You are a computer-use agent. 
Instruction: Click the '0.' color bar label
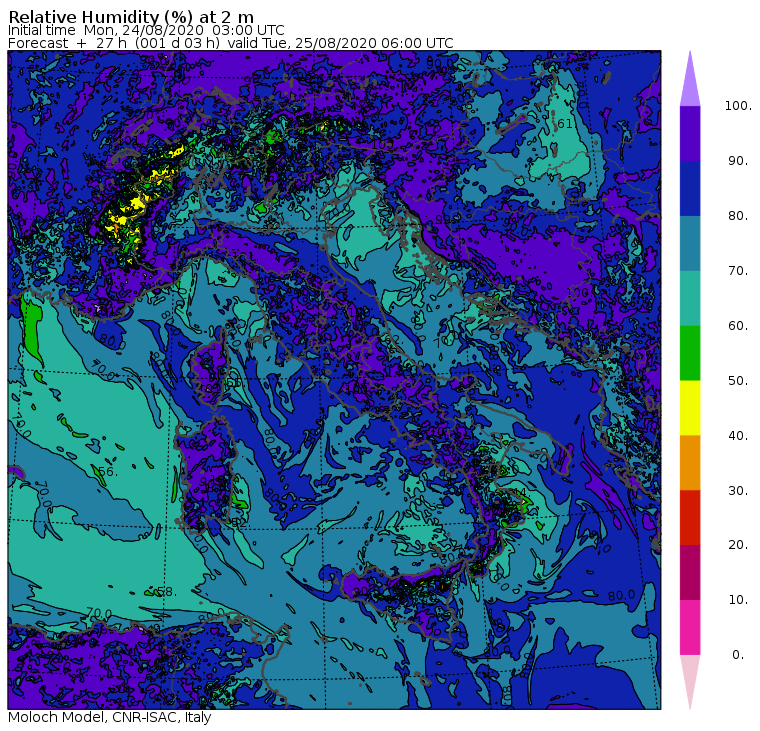pos(738,655)
